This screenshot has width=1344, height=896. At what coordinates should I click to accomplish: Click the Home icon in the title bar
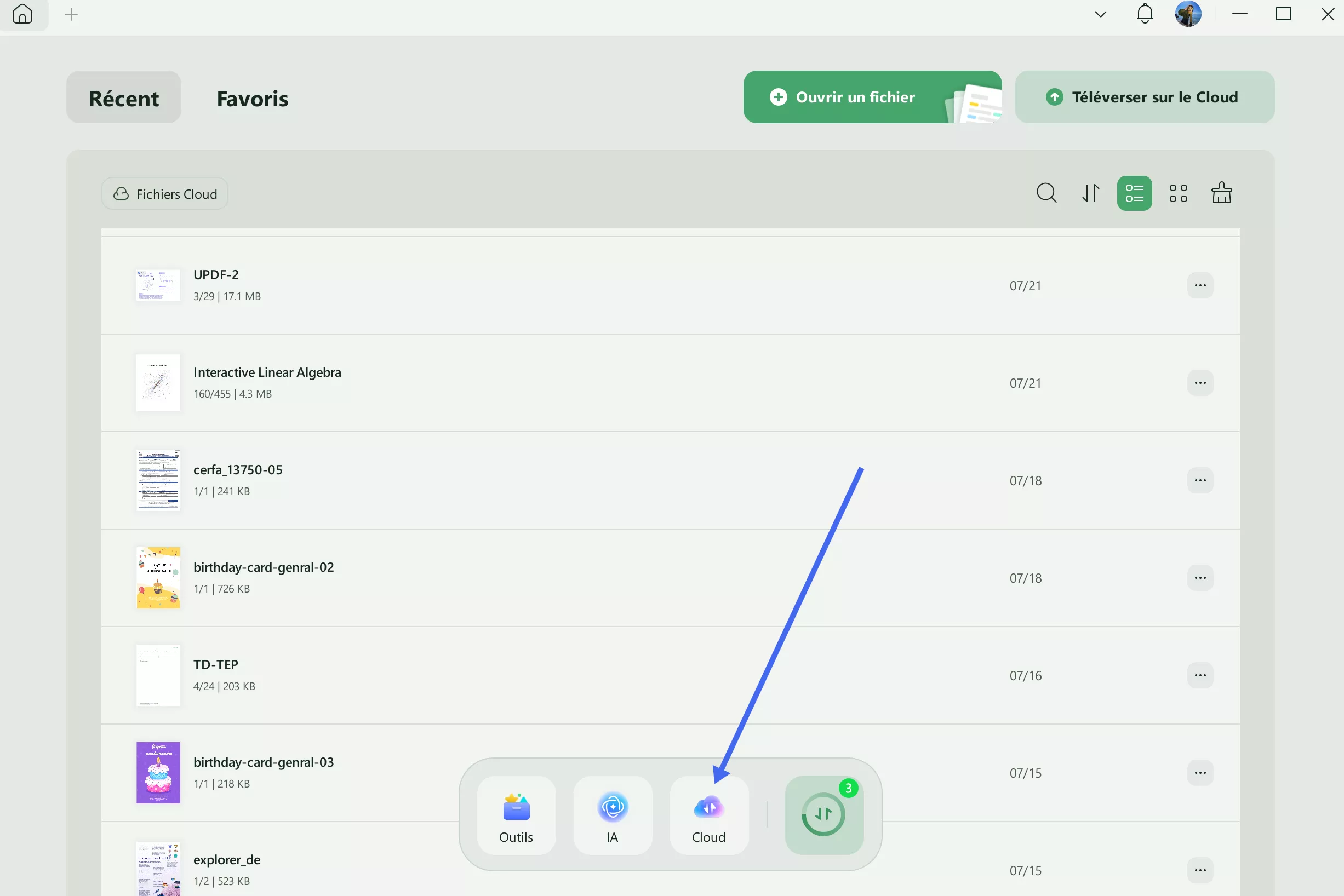click(23, 14)
